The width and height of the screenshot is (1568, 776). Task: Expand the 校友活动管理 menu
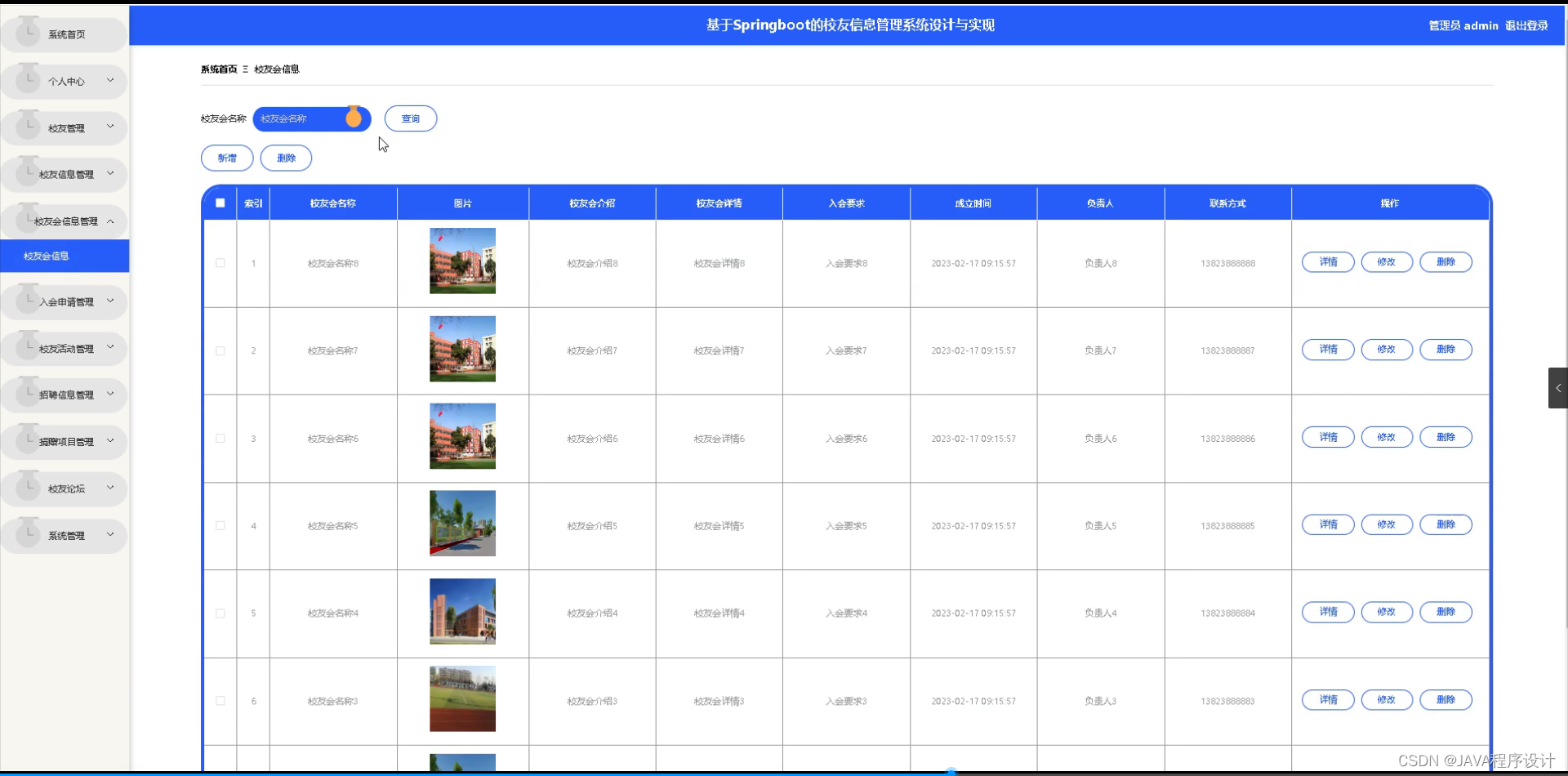65,348
